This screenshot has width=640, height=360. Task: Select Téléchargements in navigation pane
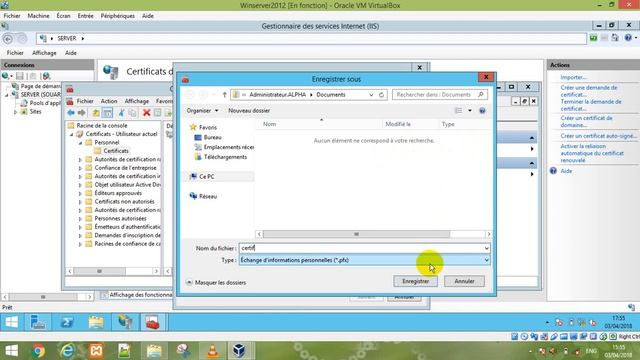click(225, 157)
